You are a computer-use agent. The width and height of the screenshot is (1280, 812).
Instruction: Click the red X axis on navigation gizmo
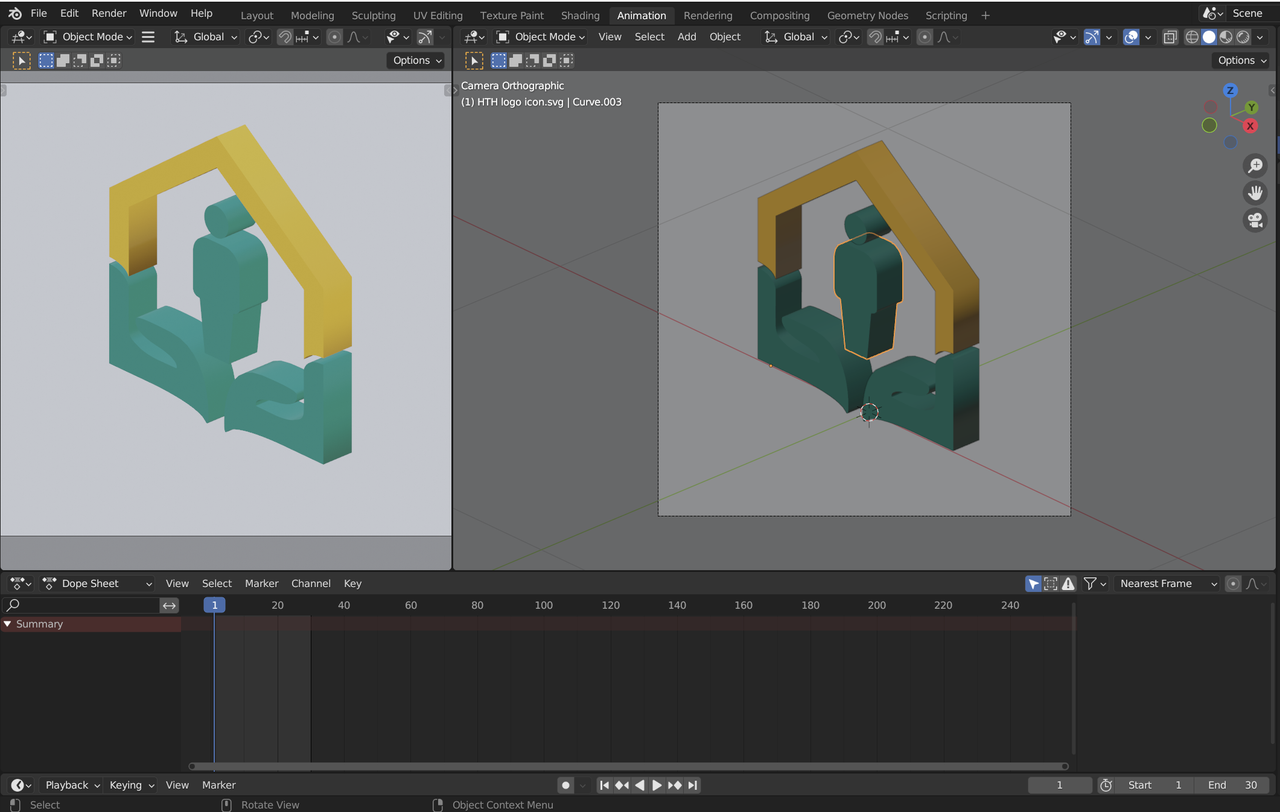1250,126
